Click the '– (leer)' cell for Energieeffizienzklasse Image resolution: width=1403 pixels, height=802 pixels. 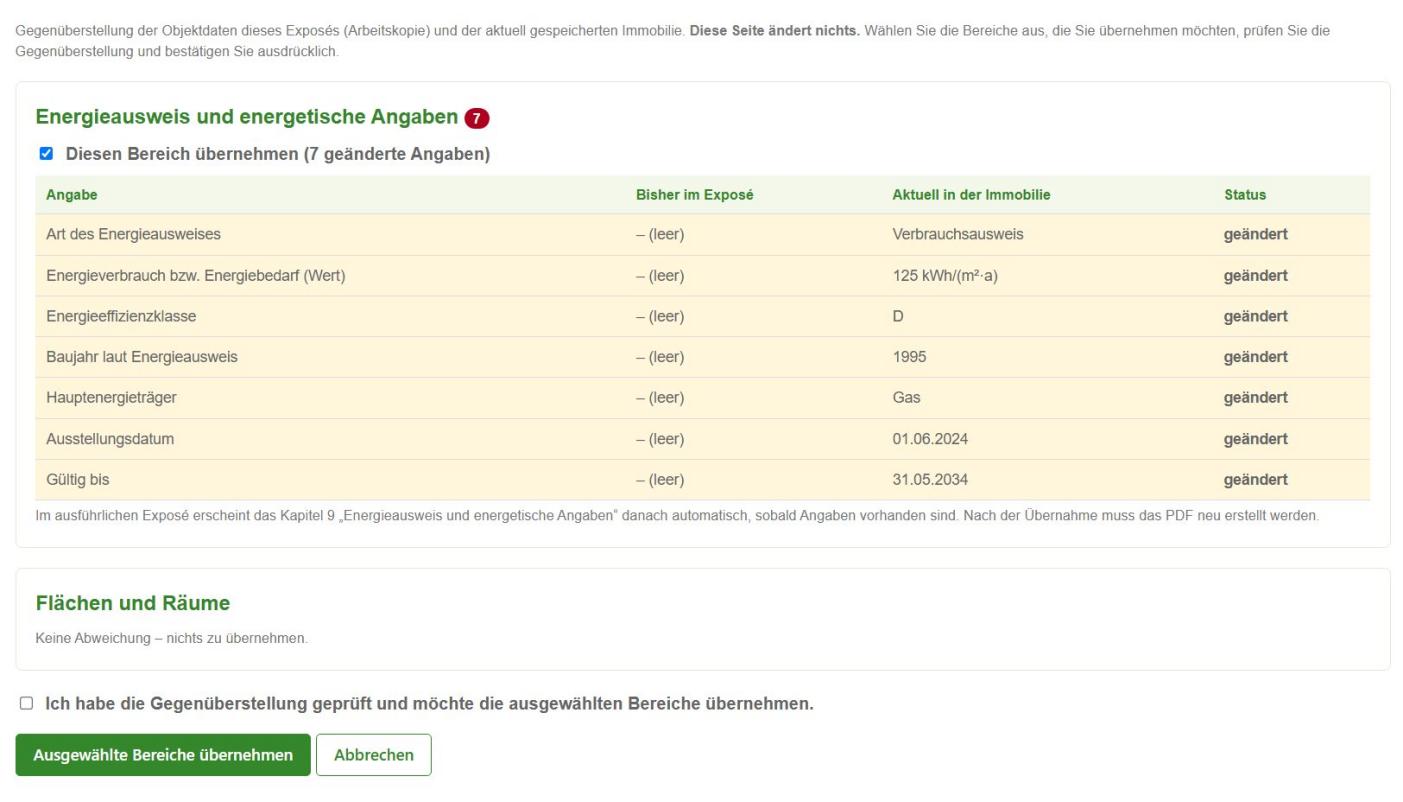660,317
